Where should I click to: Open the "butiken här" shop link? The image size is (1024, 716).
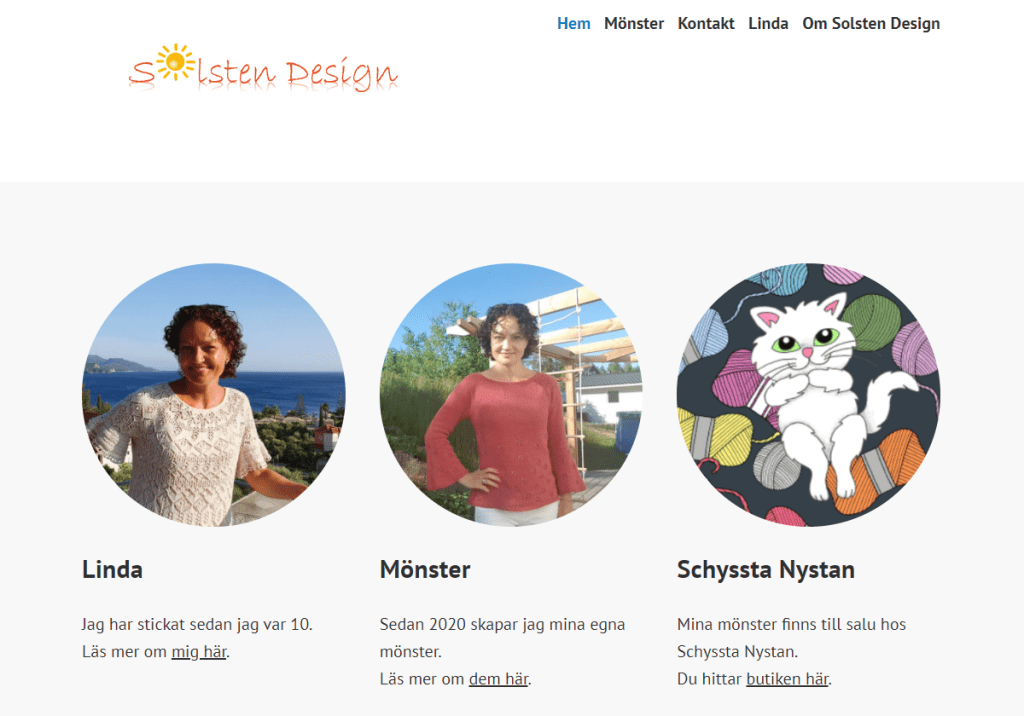click(x=787, y=679)
